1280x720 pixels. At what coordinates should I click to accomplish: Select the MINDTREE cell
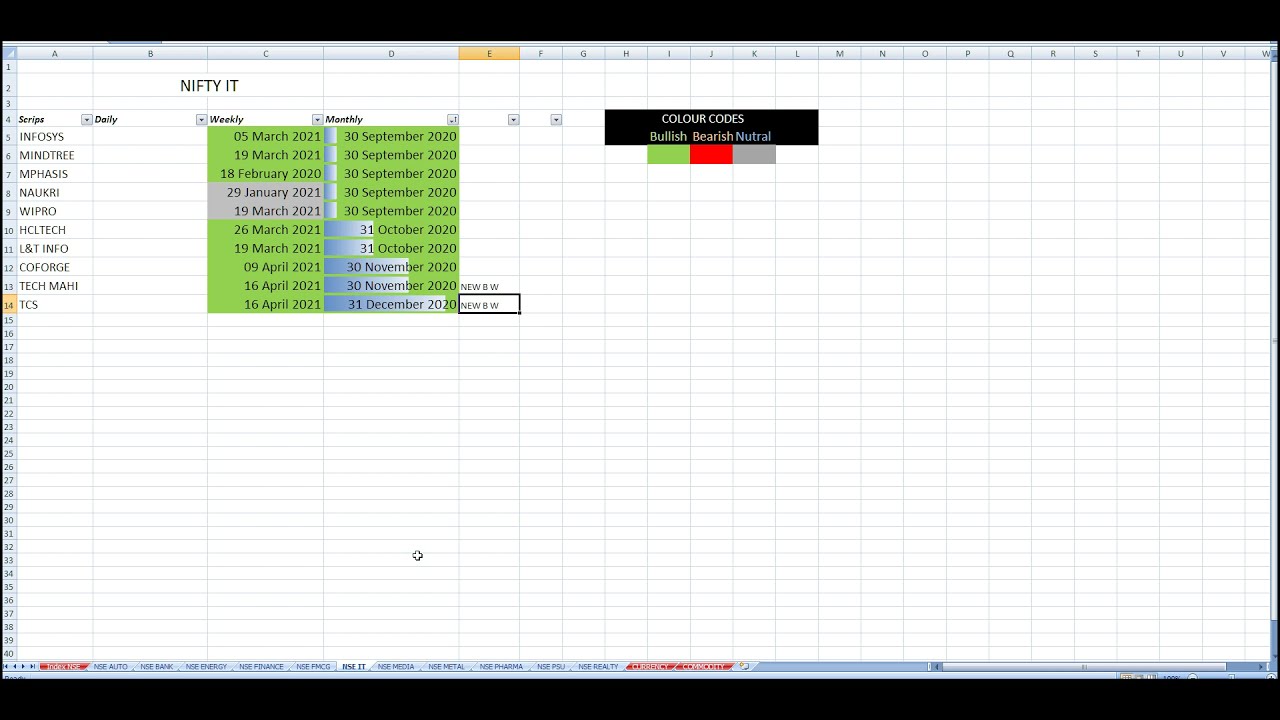point(55,156)
